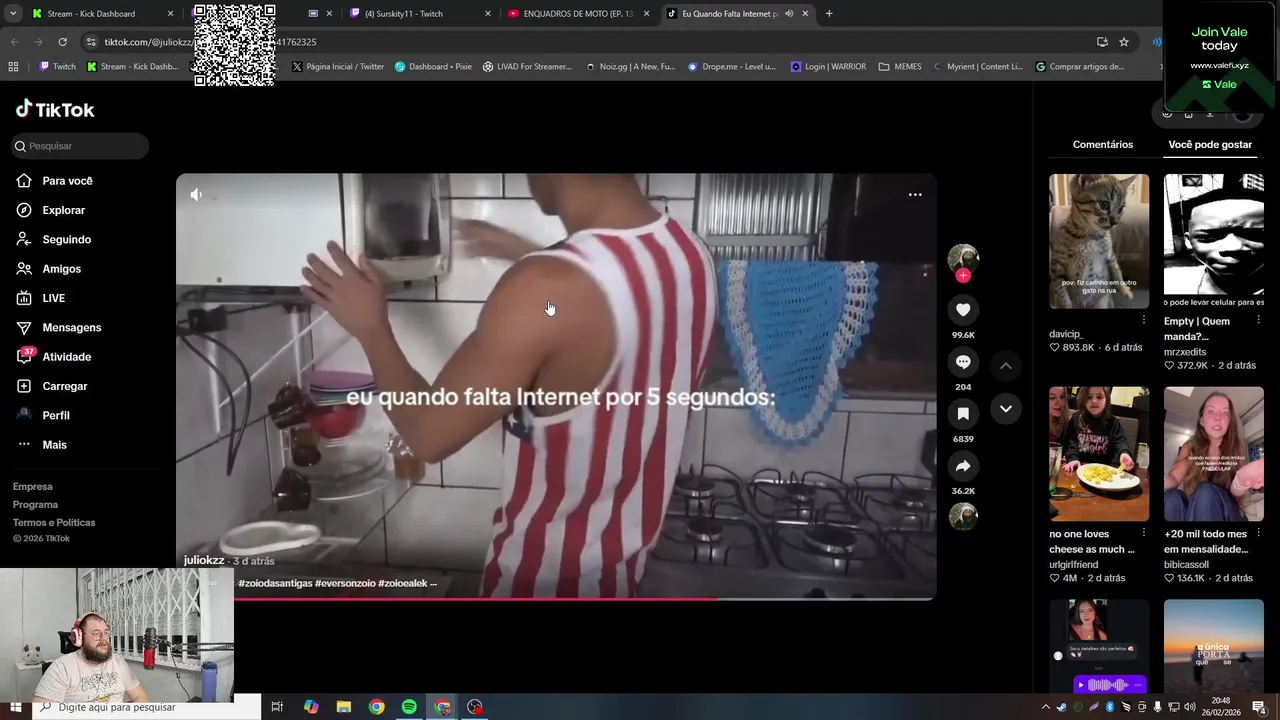1280x720 pixels.
Task: Expand Termos e Políticas footer section
Action: pos(54,523)
